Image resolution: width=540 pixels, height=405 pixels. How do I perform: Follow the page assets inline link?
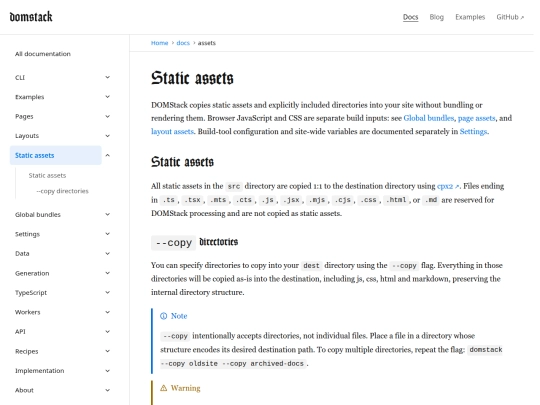[x=477, y=118]
